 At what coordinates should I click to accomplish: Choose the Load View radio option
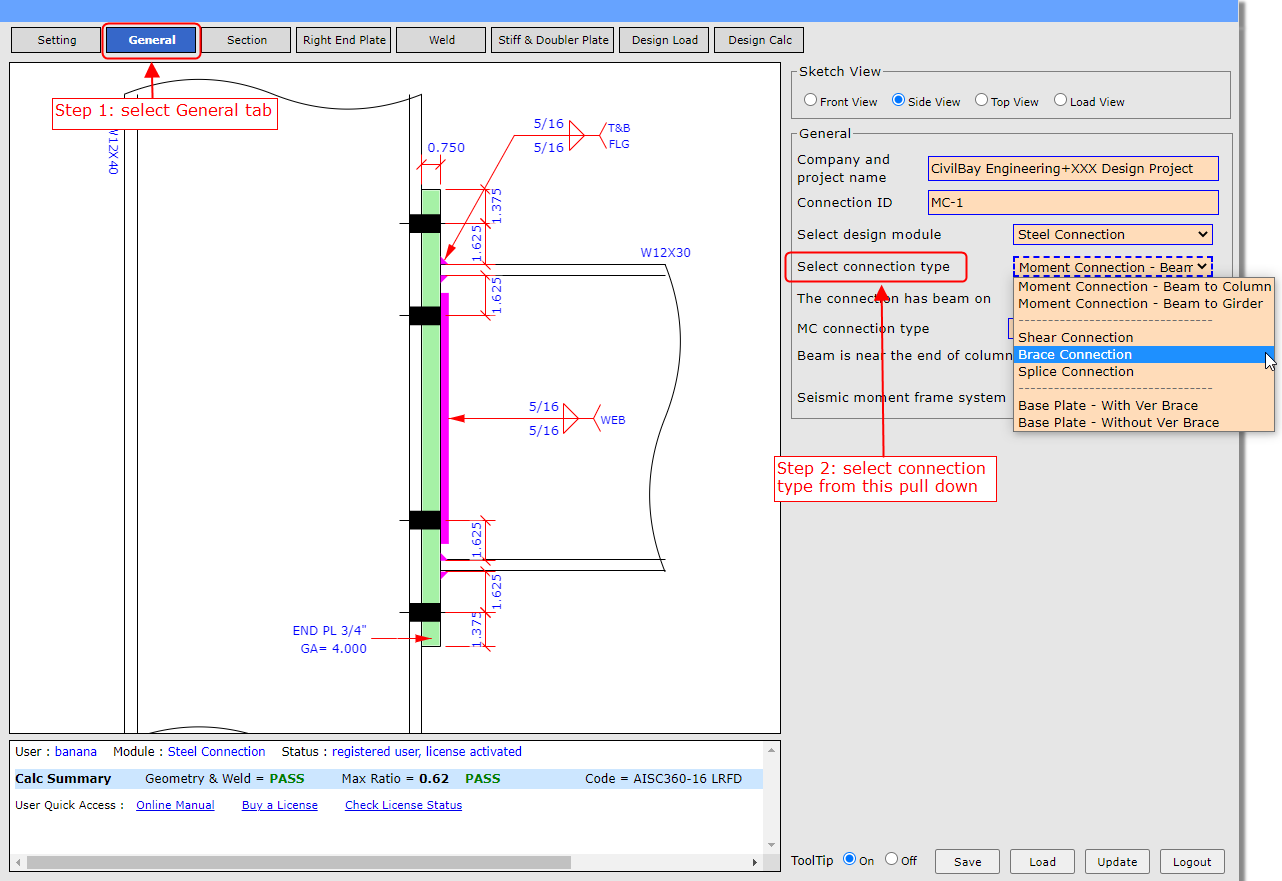1061,101
